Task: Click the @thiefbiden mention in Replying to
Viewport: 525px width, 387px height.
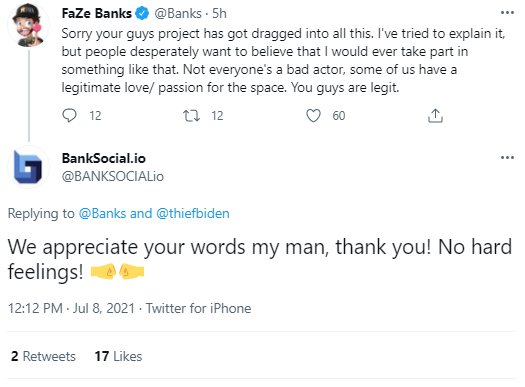Action: pyautogui.click(x=193, y=214)
